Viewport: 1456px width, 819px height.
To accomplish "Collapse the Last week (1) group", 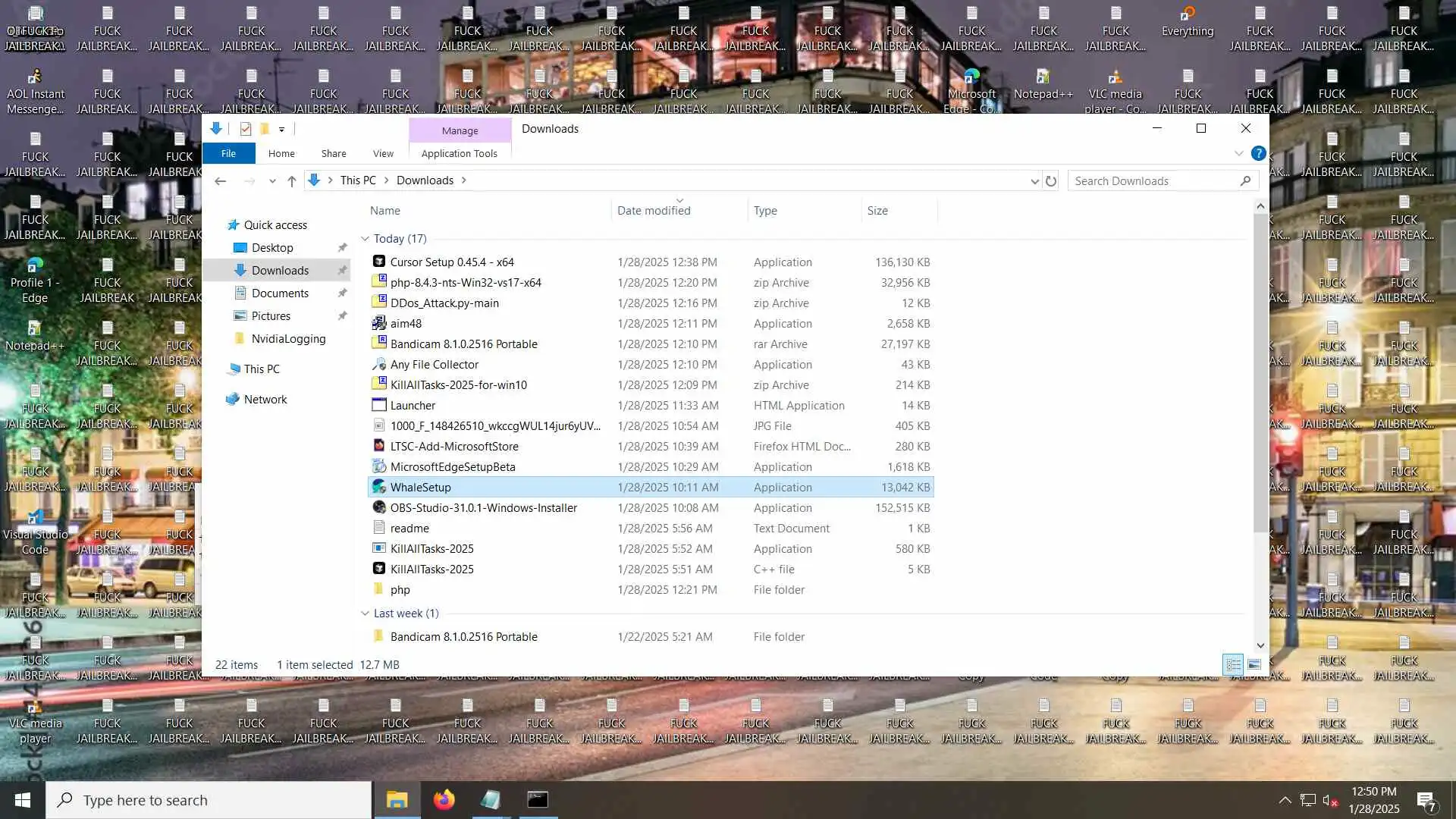I will tap(366, 613).
